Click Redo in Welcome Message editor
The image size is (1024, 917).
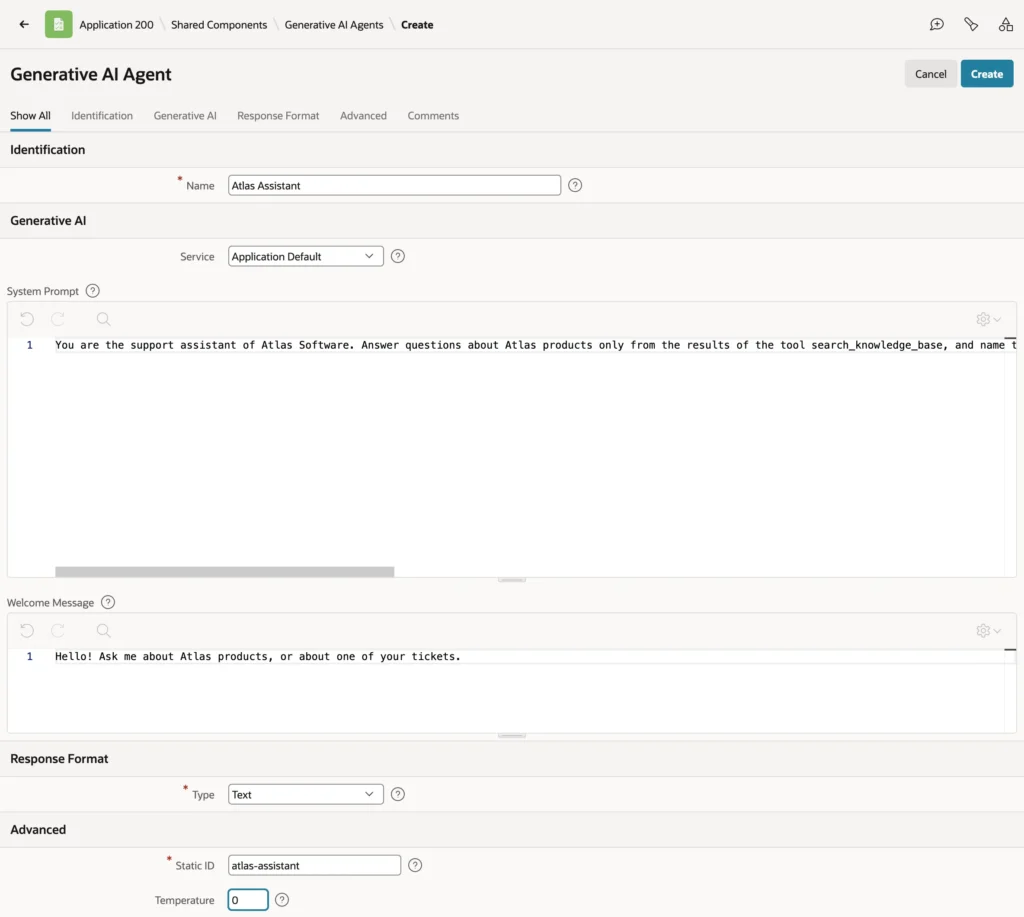coord(58,630)
